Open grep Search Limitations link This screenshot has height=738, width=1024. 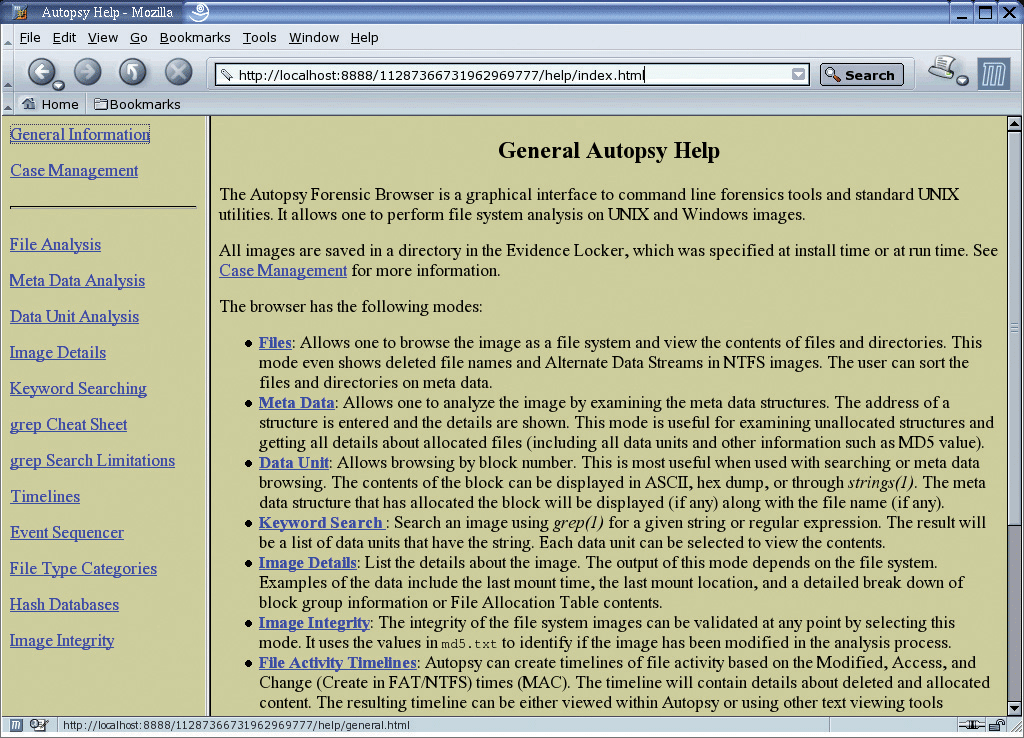(92, 460)
